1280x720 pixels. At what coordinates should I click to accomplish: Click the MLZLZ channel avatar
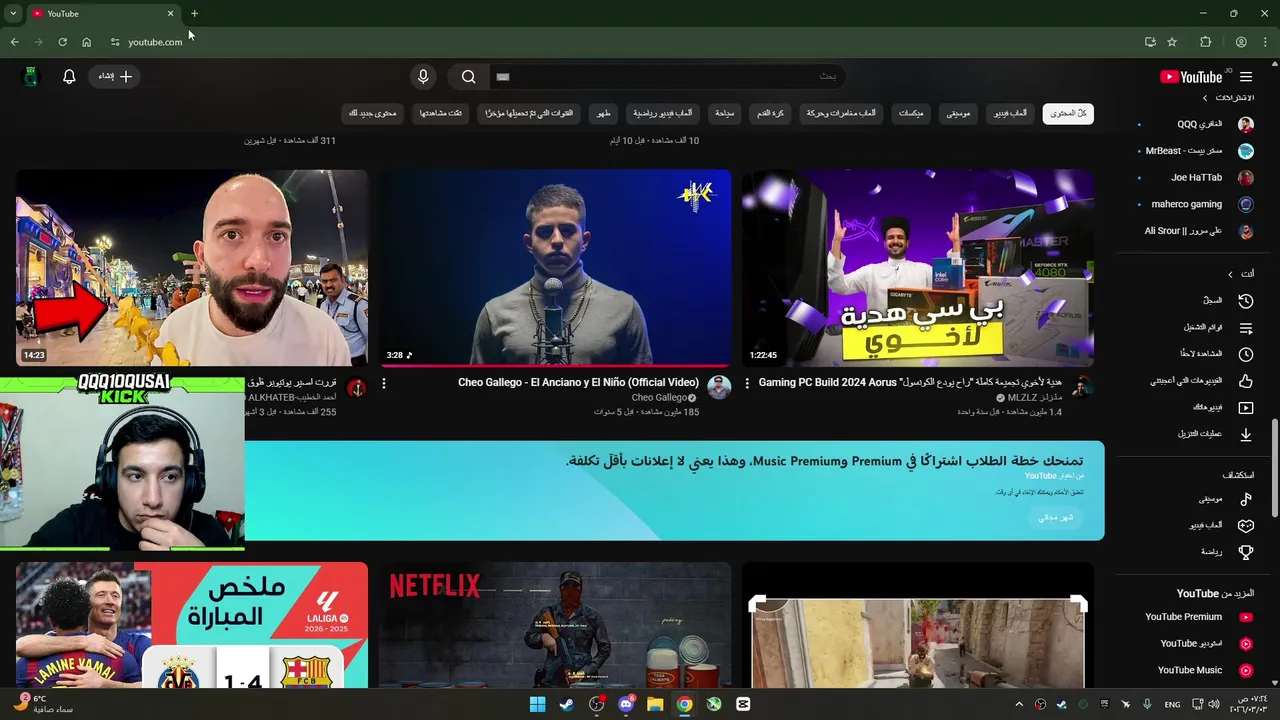coord(1082,388)
